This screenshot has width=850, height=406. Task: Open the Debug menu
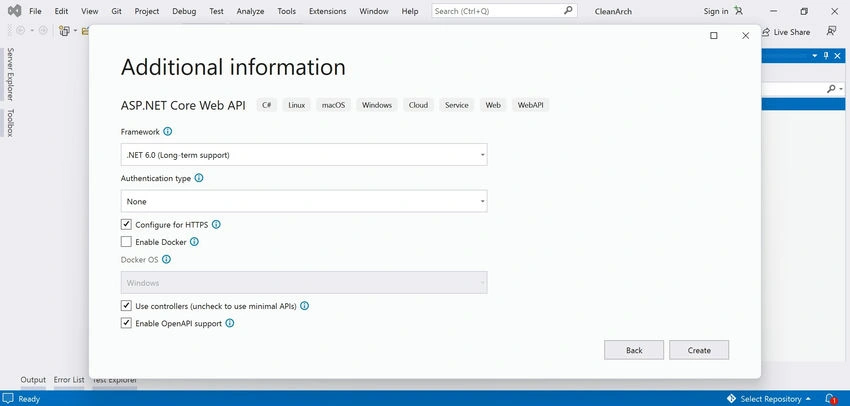coord(184,11)
